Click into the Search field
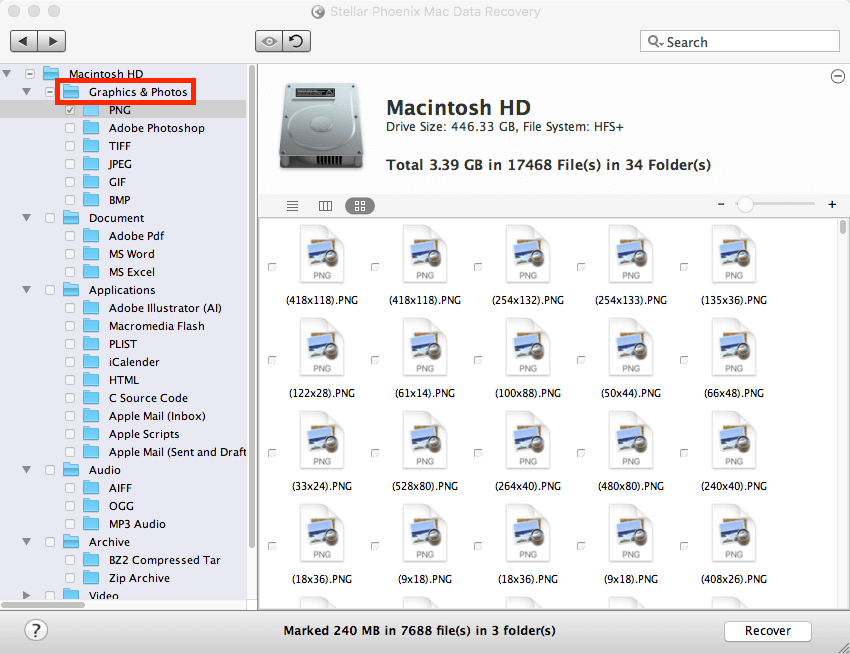The height and width of the screenshot is (654, 850). pyautogui.click(x=739, y=41)
